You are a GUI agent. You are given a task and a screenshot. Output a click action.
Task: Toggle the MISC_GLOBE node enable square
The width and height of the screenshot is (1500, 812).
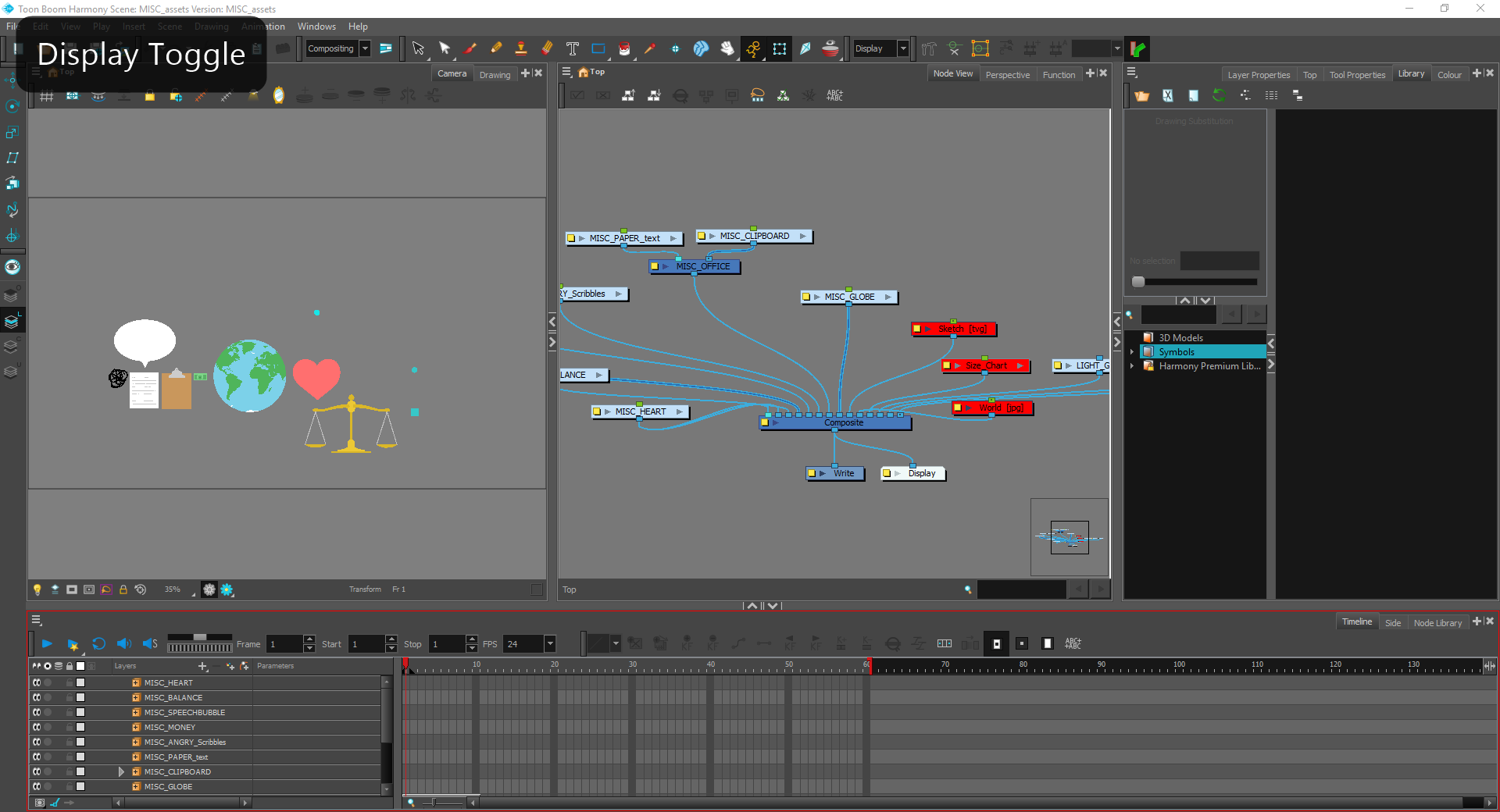806,297
